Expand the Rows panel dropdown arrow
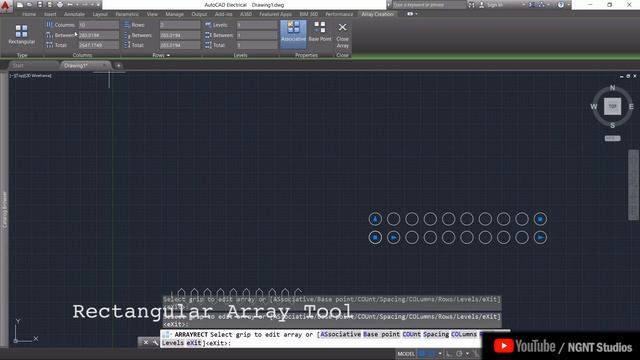Image resolution: width=640 pixels, height=360 pixels. coord(168,55)
